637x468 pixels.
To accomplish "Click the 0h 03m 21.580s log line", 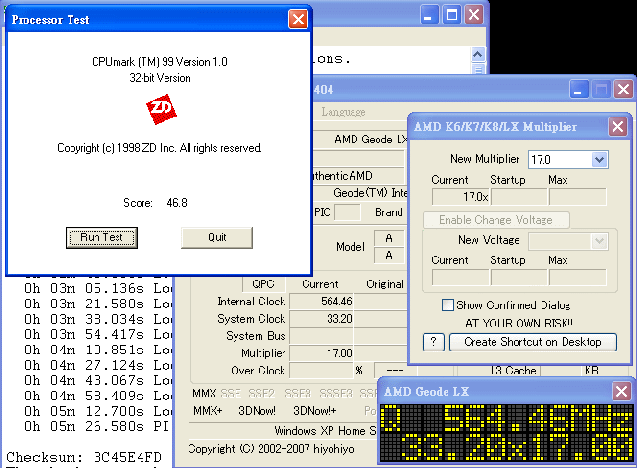I will point(98,303).
